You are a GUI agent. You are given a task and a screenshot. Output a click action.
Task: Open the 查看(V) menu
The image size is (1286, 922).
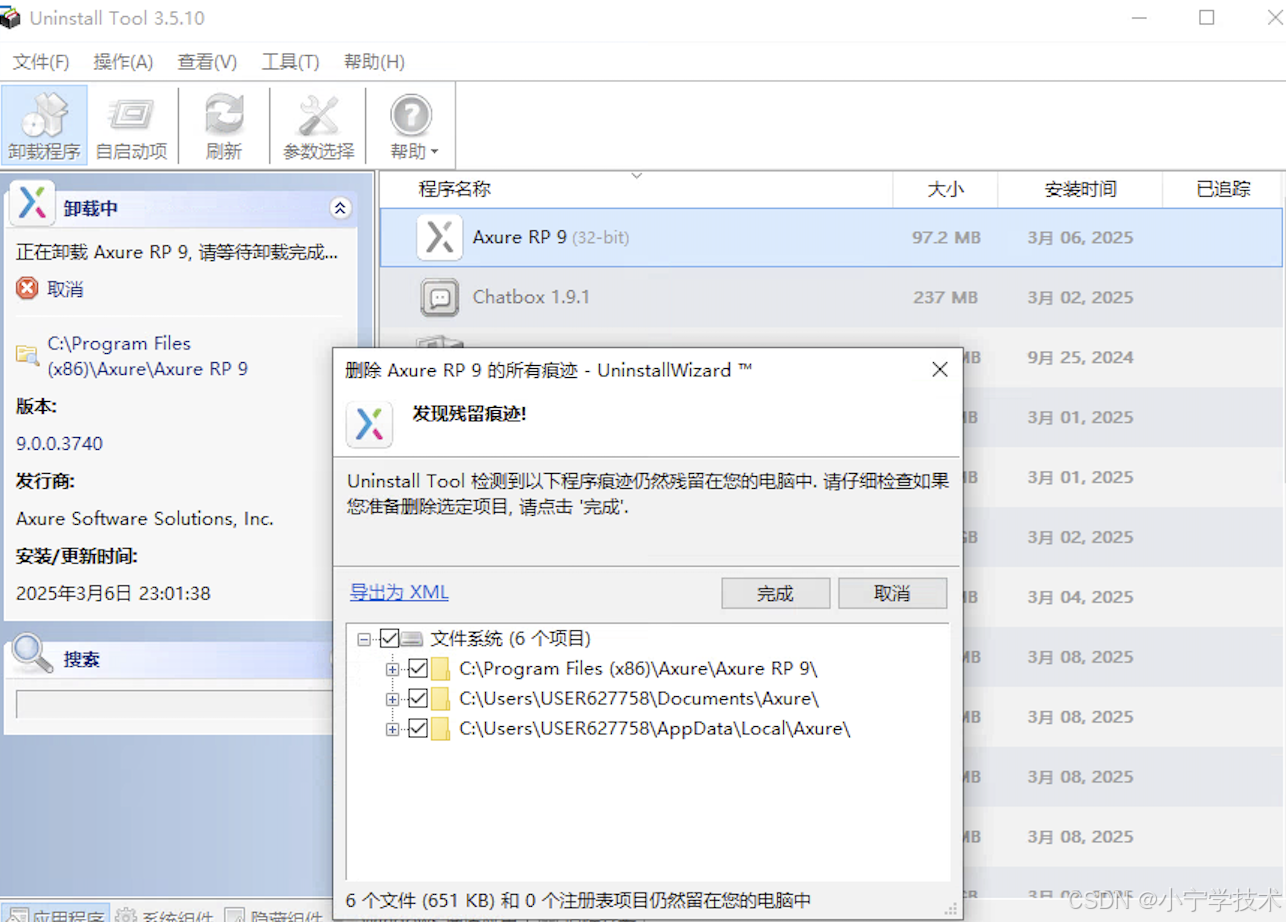tap(207, 62)
